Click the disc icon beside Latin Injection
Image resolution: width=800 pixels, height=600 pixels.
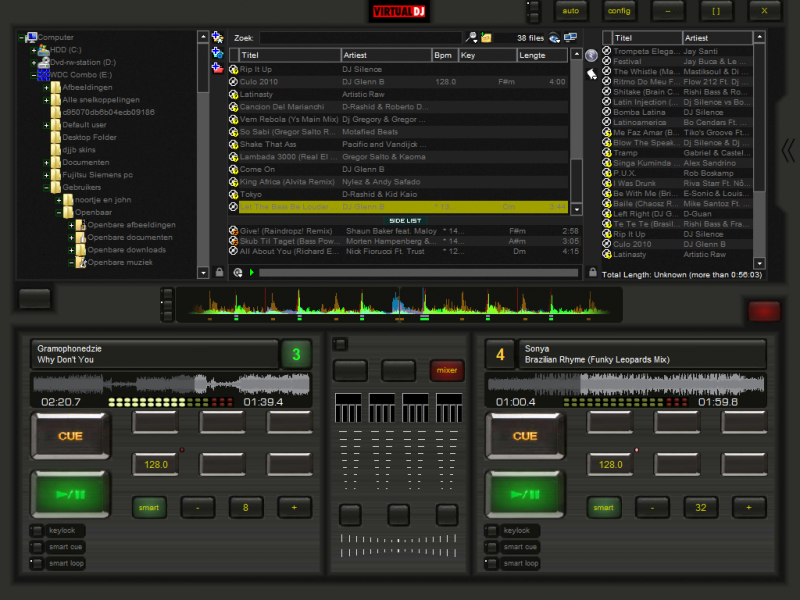[607, 102]
